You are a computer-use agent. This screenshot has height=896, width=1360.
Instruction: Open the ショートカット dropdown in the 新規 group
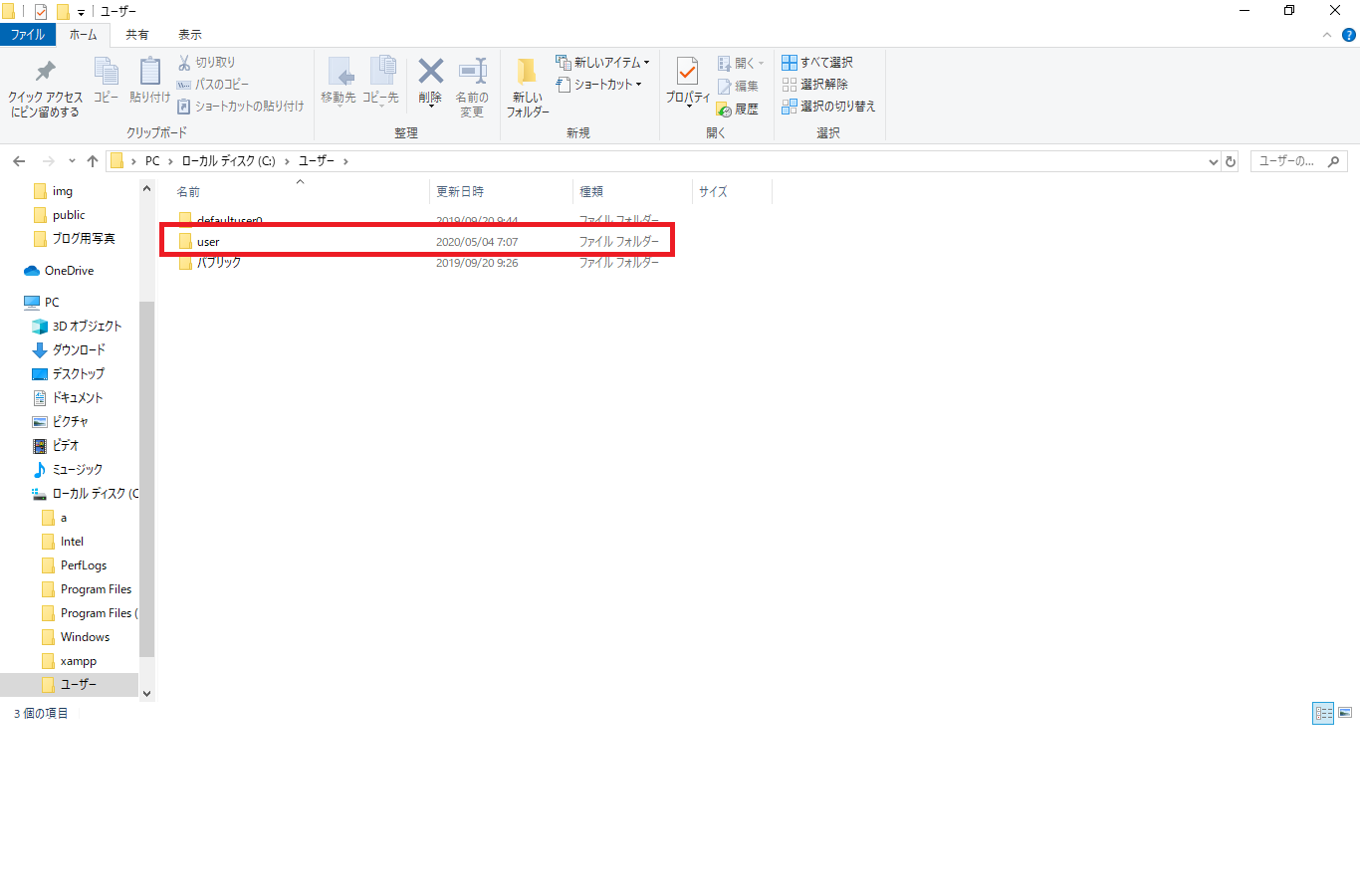click(x=599, y=85)
